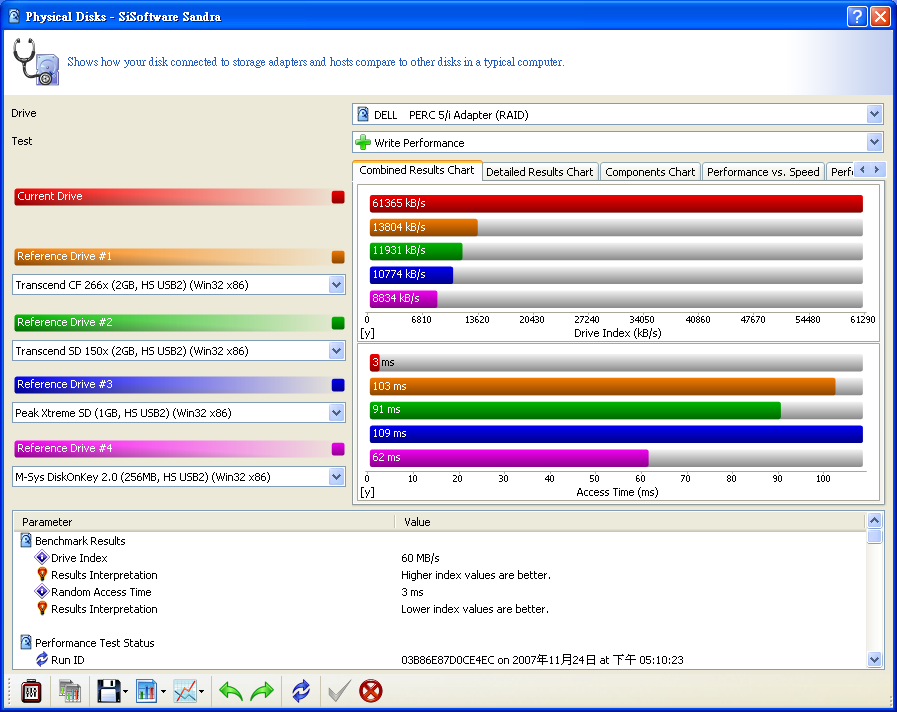Viewport: 897px width, 712px height.
Task: Open the save icon's dropdown arrow
Action: (125, 692)
